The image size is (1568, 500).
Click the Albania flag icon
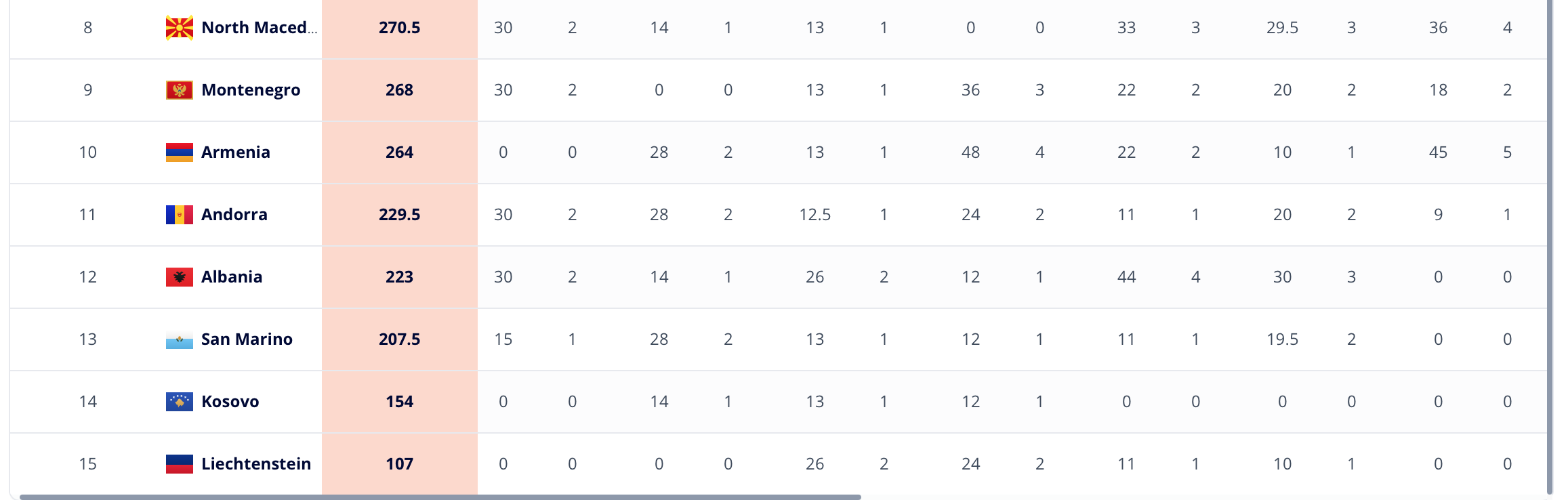[x=180, y=277]
